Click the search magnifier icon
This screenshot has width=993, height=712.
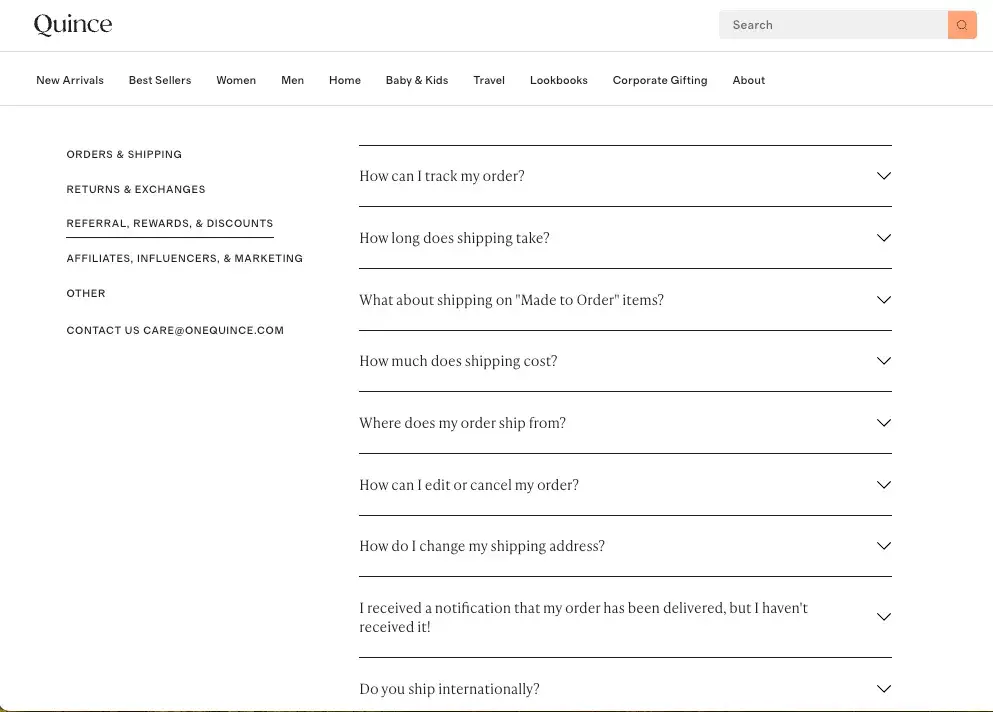[x=961, y=24]
